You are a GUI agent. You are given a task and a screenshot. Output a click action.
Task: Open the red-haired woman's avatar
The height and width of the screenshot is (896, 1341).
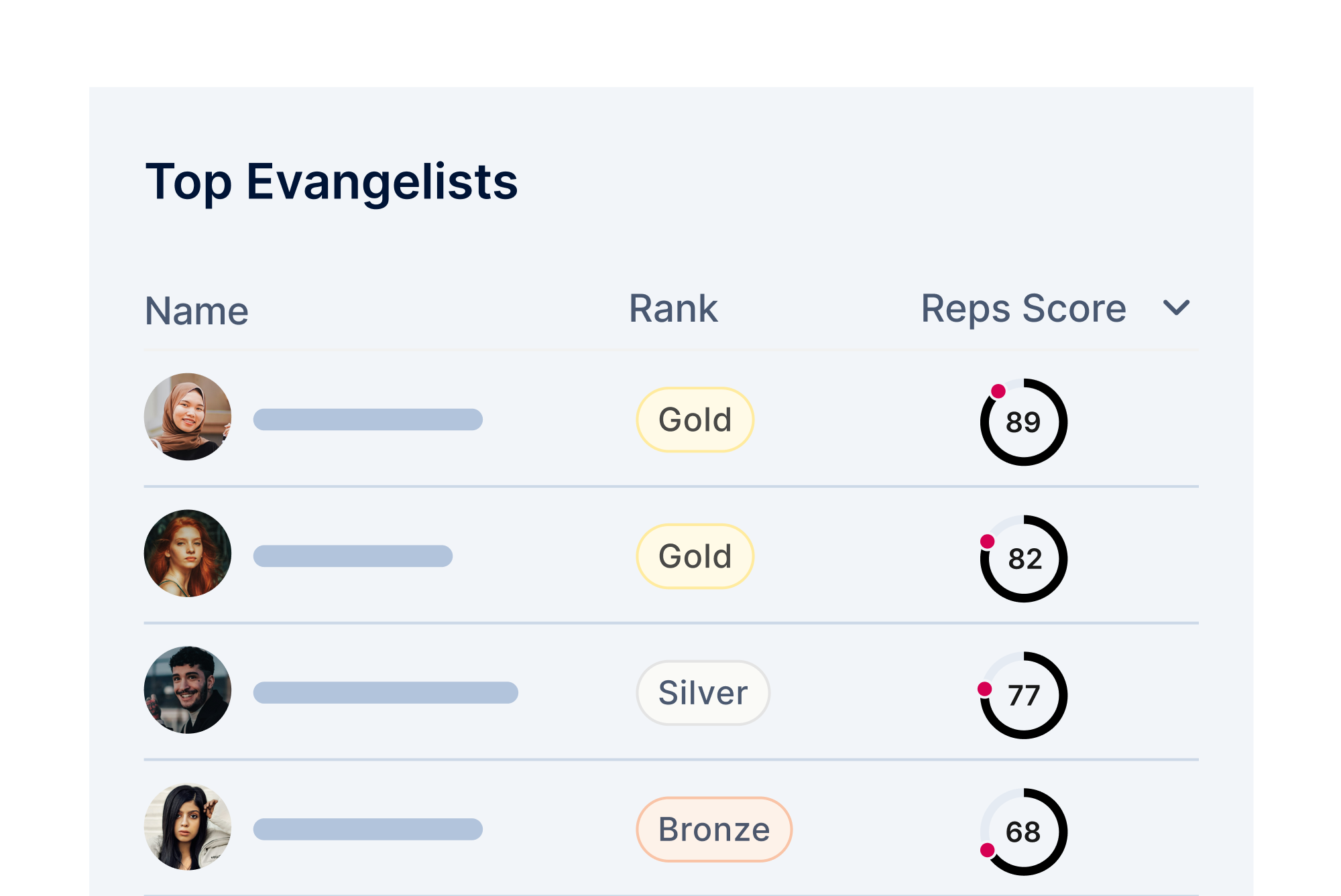pyautogui.click(x=188, y=554)
